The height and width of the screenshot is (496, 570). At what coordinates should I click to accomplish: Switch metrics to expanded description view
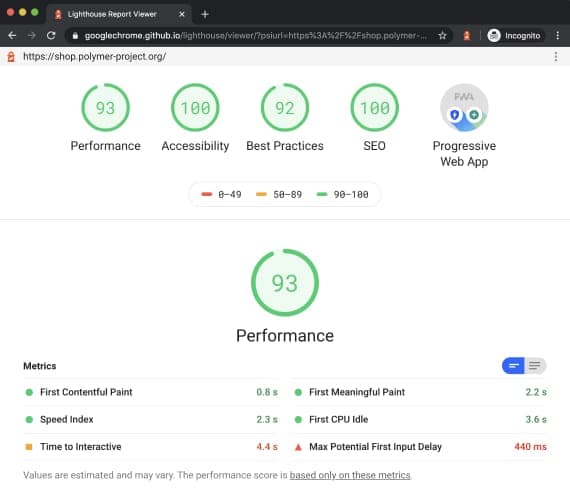coord(535,365)
